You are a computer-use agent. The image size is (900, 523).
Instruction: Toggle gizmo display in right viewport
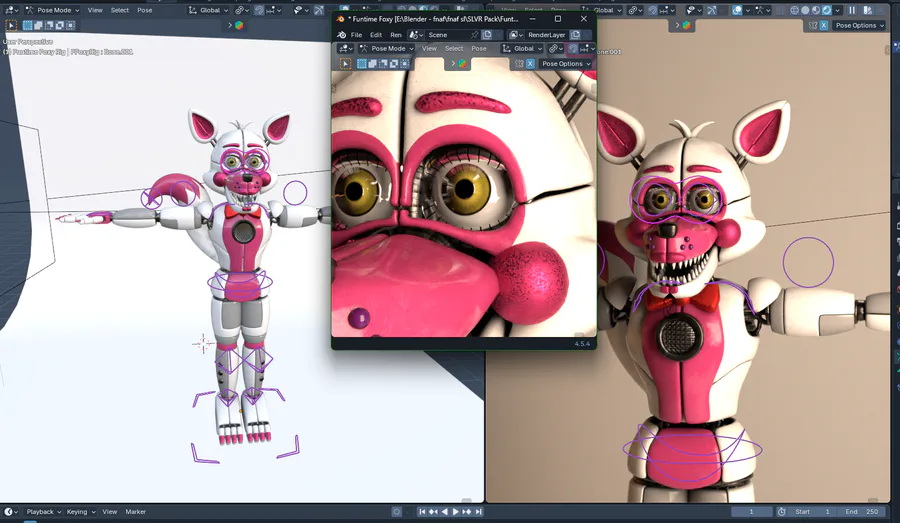click(x=712, y=10)
